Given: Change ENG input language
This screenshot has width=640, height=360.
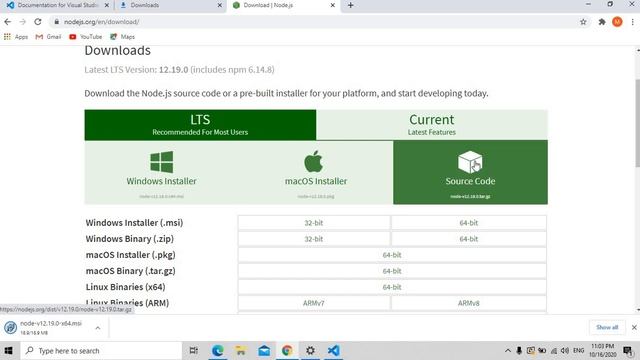Looking at the screenshot, I should [x=578, y=351].
